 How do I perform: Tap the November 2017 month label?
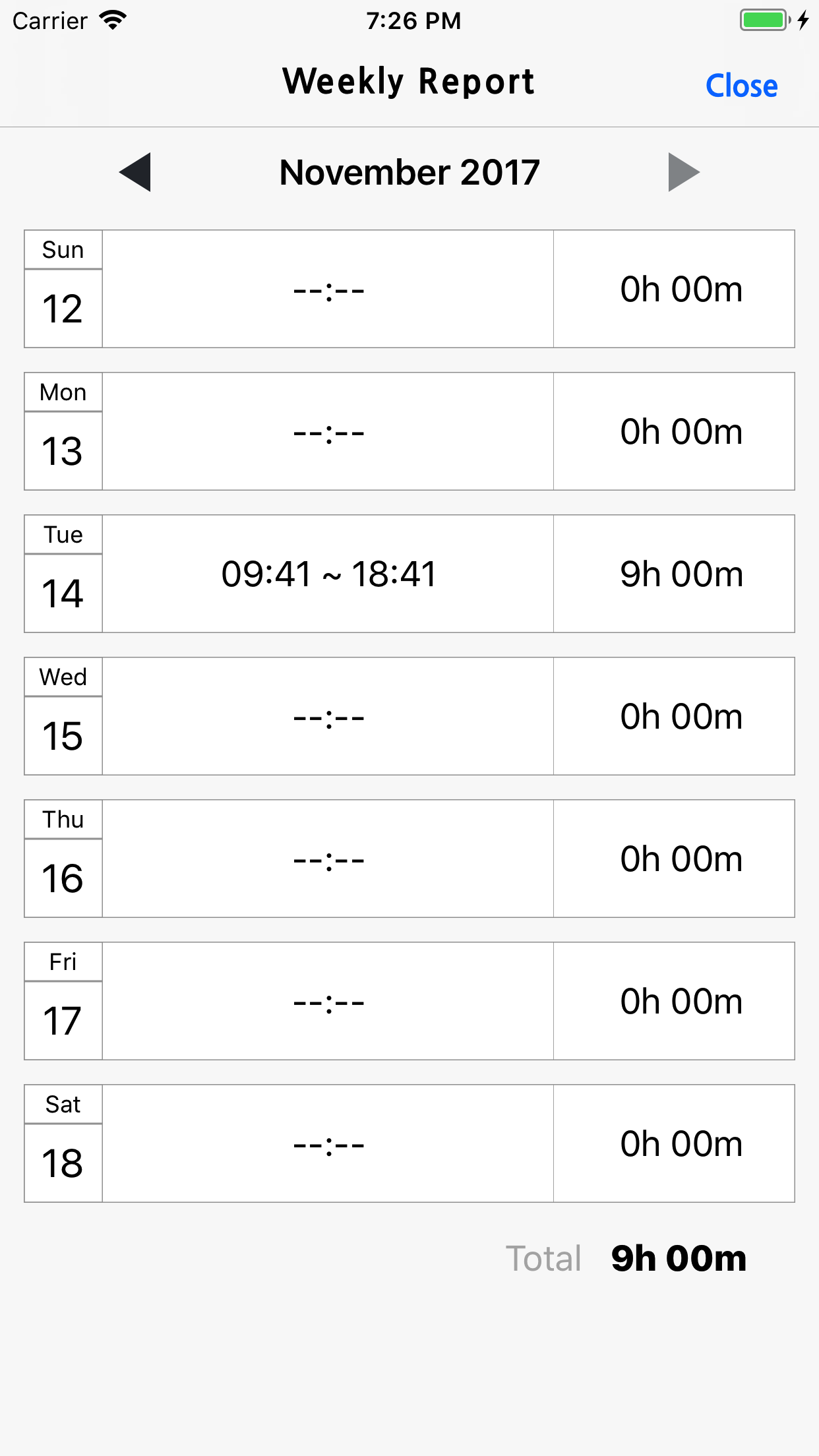pyautogui.click(x=409, y=172)
